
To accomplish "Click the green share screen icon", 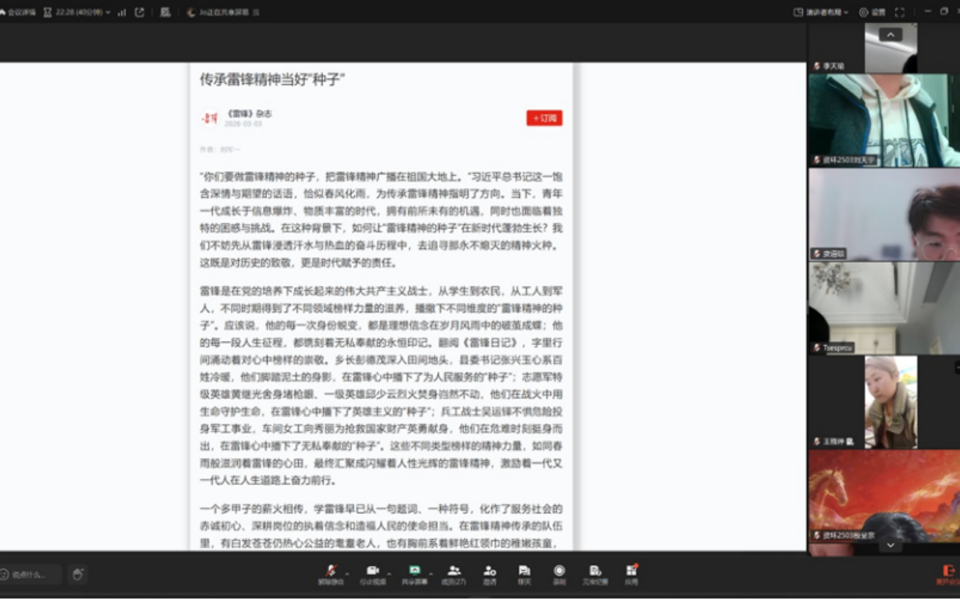I will coord(414,571).
